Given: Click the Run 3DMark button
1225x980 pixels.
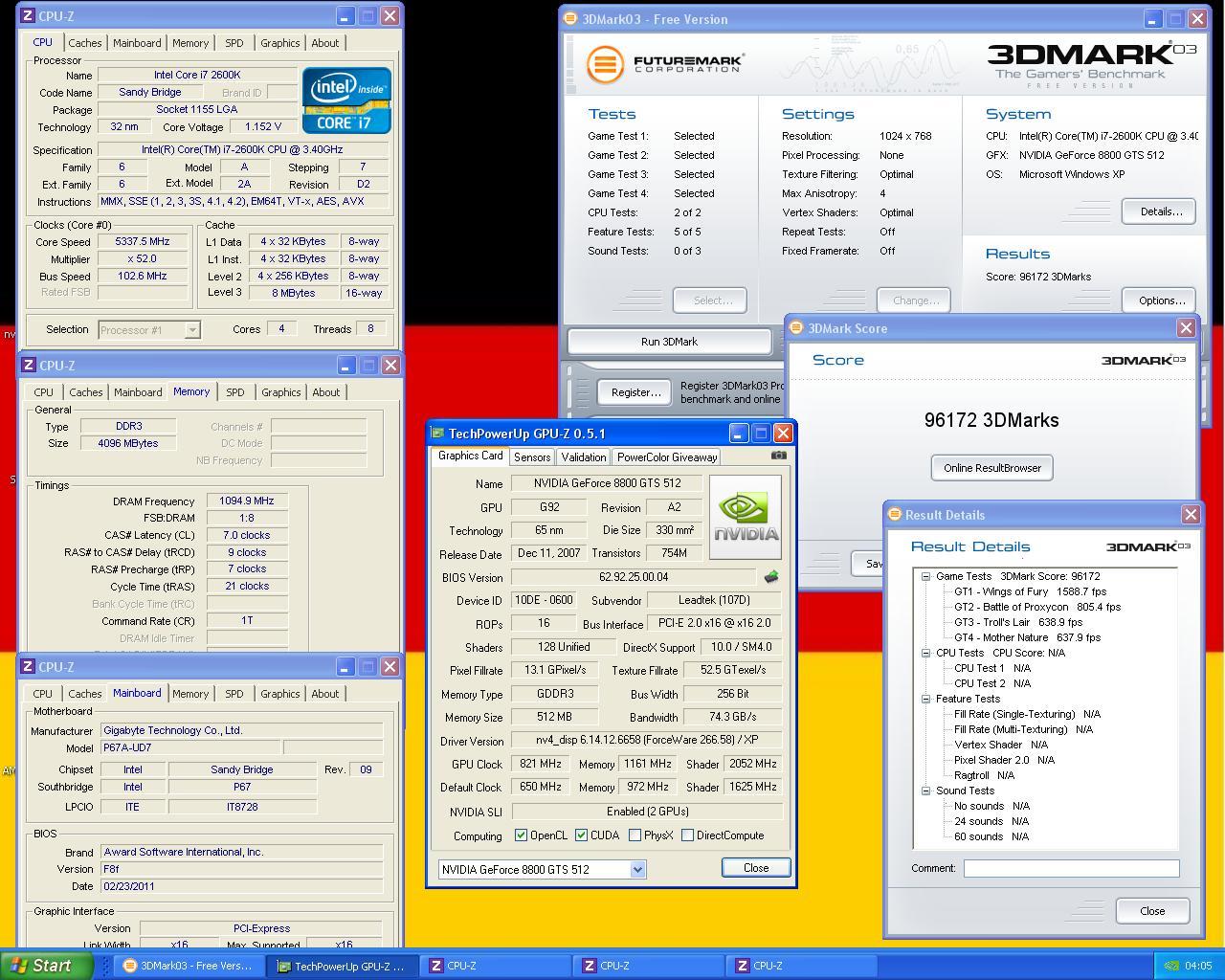Looking at the screenshot, I should 669,342.
